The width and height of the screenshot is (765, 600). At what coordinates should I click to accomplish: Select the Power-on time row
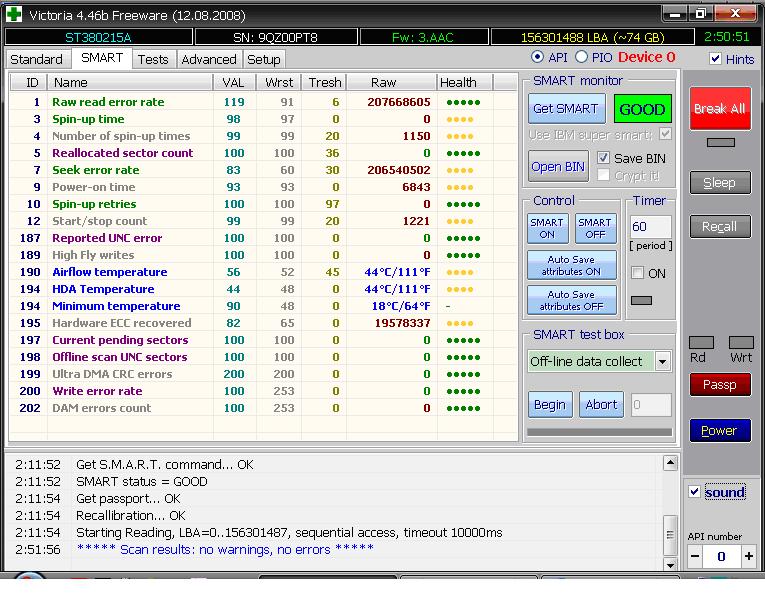pyautogui.click(x=263, y=187)
